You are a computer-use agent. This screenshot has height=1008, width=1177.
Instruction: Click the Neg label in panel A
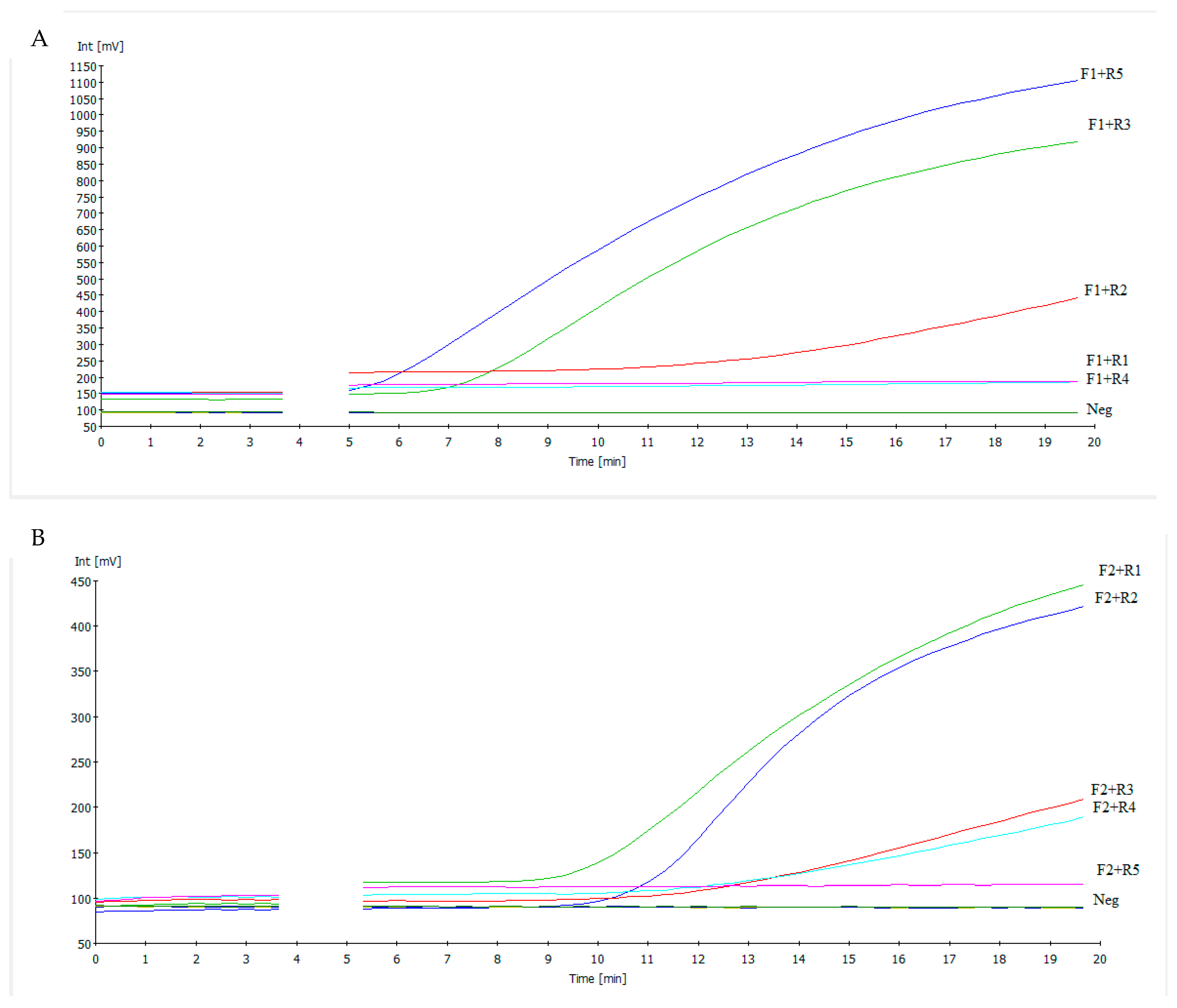(1099, 410)
